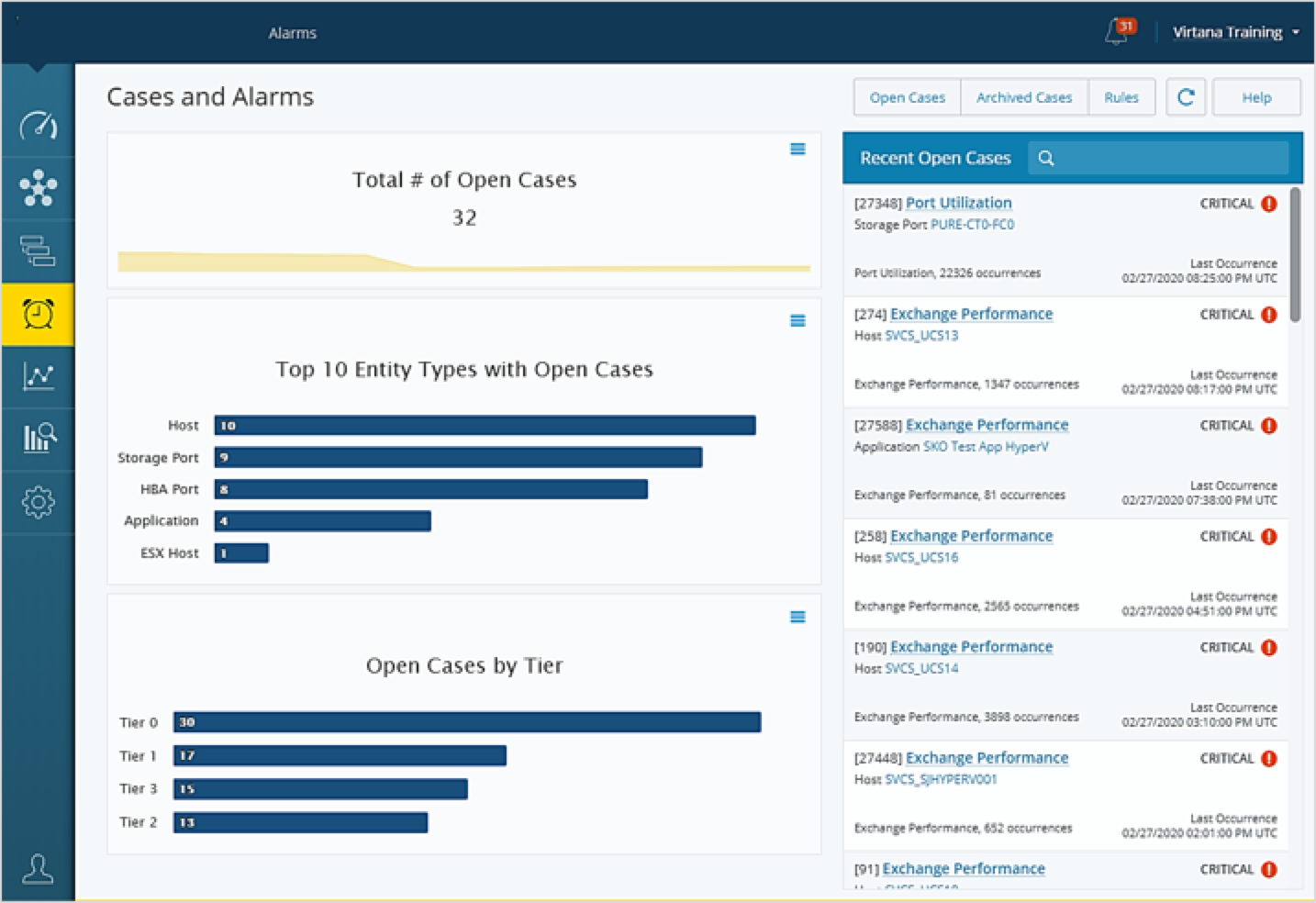
Task: Click critical alert icon for case 274
Action: click(x=1268, y=315)
